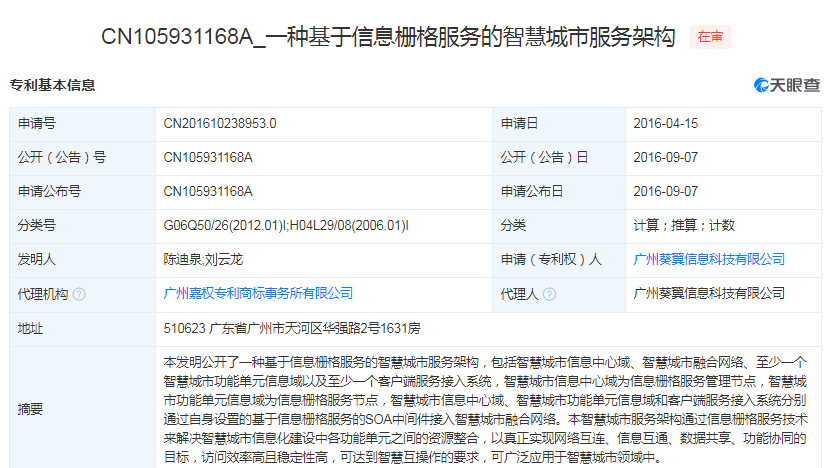Viewport: 828px width, 468px height.
Task: Click the 申请公布日 date value
Action: click(x=666, y=191)
